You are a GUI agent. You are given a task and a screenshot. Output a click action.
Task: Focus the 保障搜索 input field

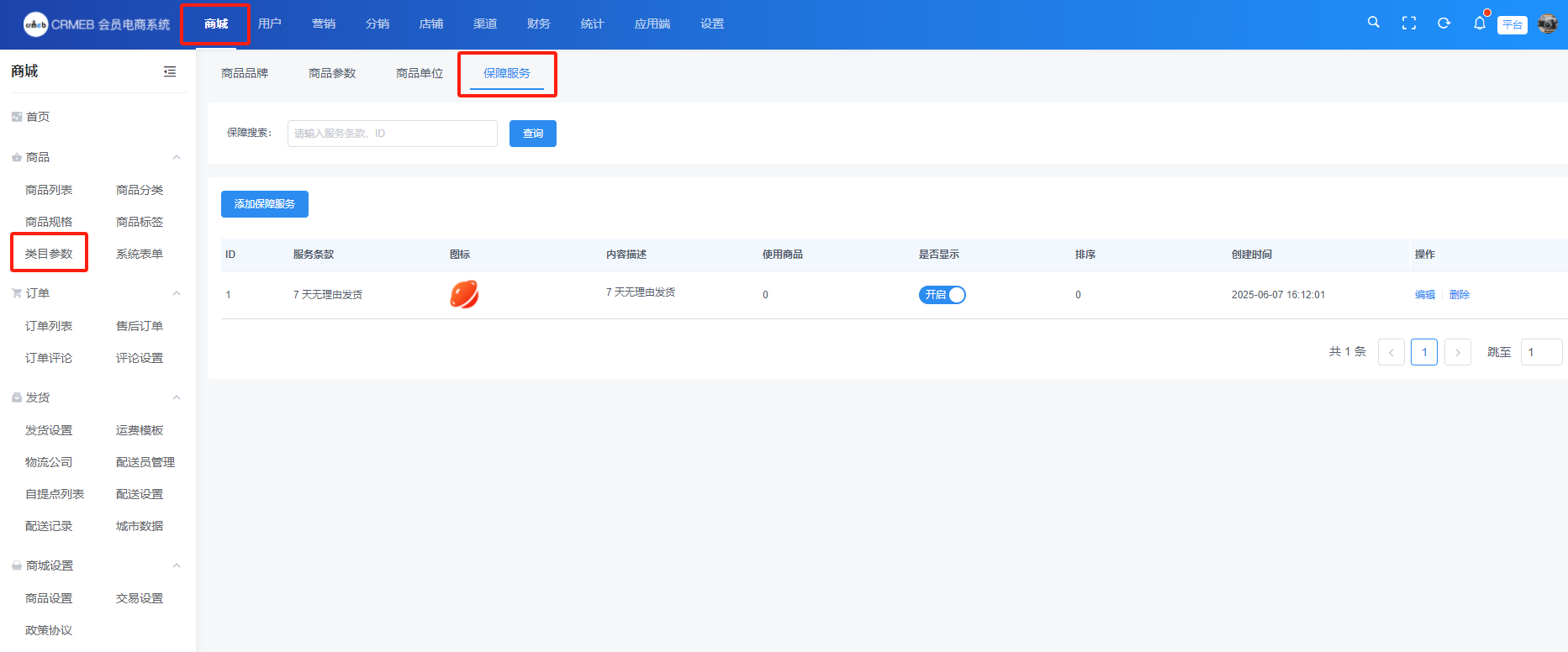point(392,134)
